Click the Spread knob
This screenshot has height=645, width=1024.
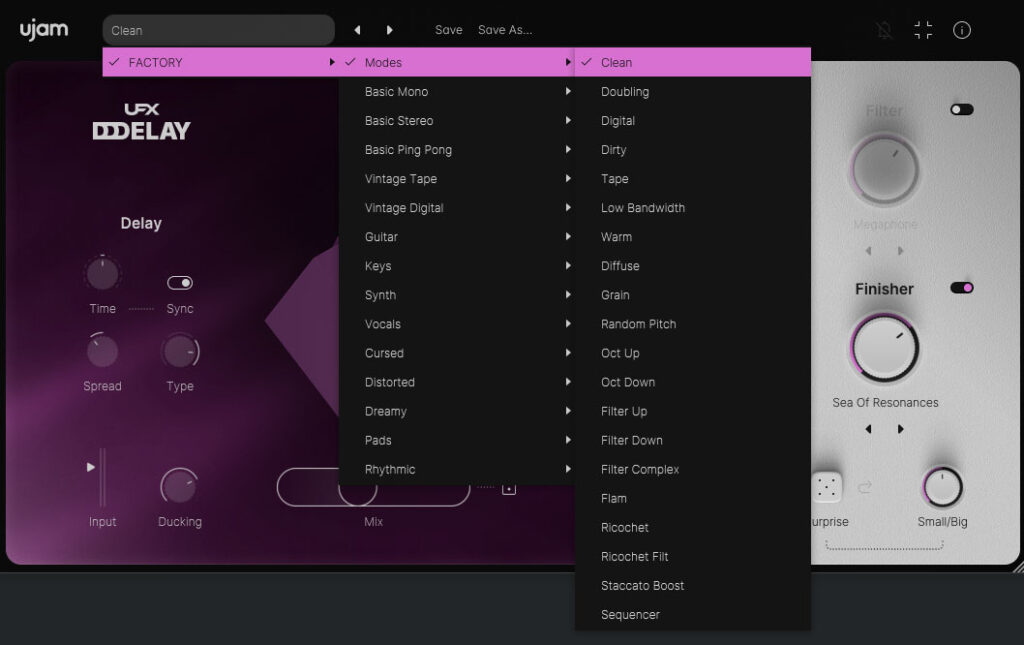(x=103, y=351)
